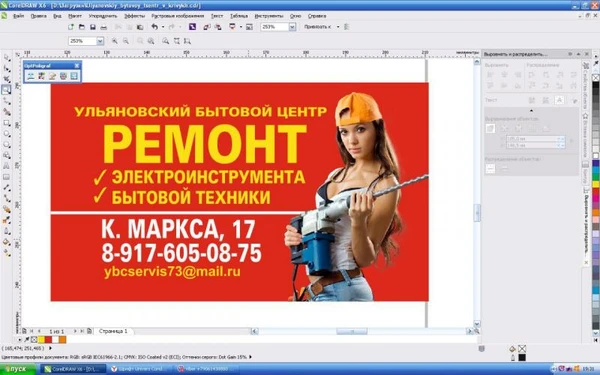The image size is (600, 375).
Task: Open the Шрифт Univers Cond taskbar window
Action: tap(140, 369)
